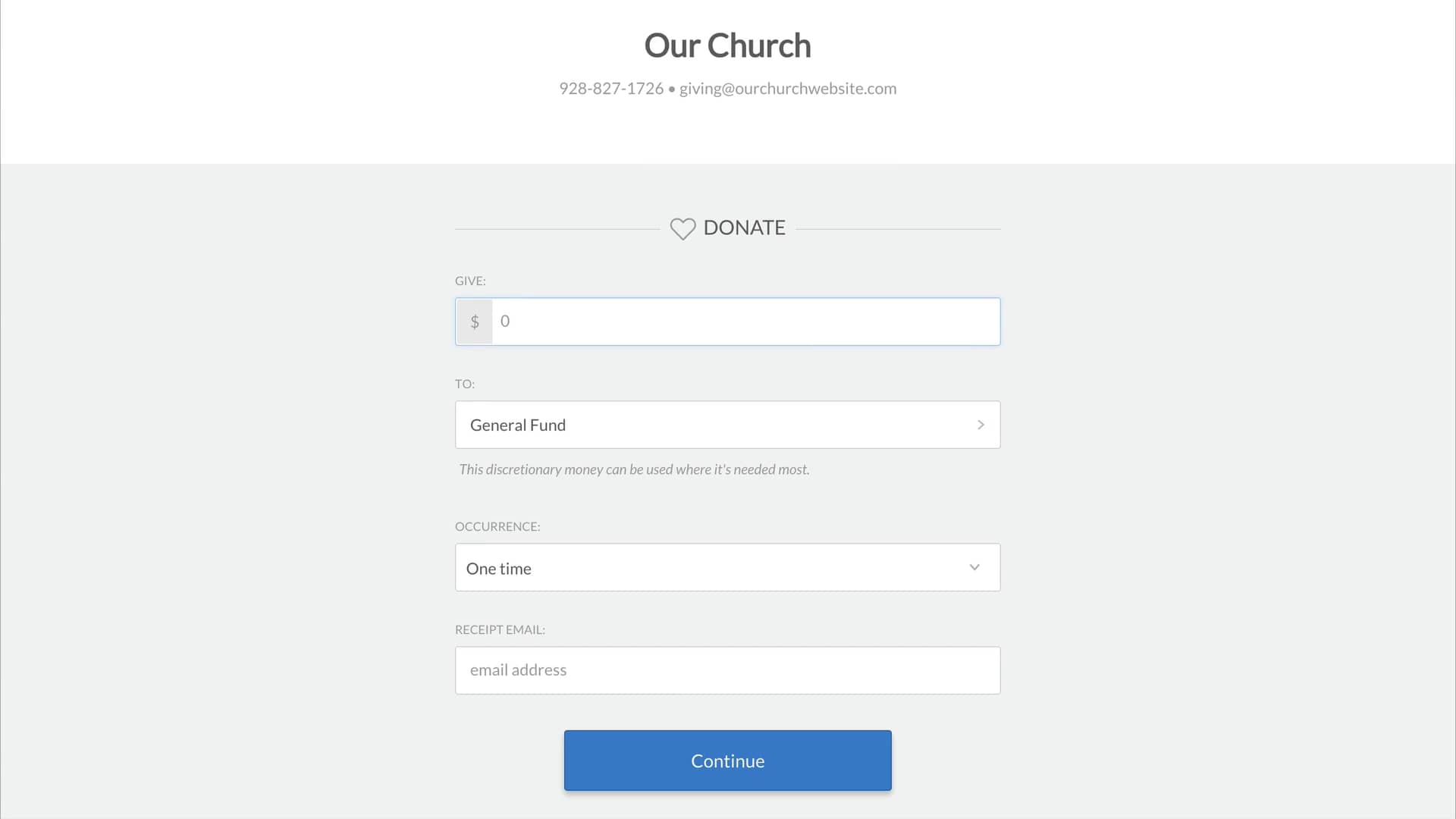Image resolution: width=1456 pixels, height=819 pixels.
Task: Open the giving@ourchurchwebsite.com email link
Action: [788, 89]
